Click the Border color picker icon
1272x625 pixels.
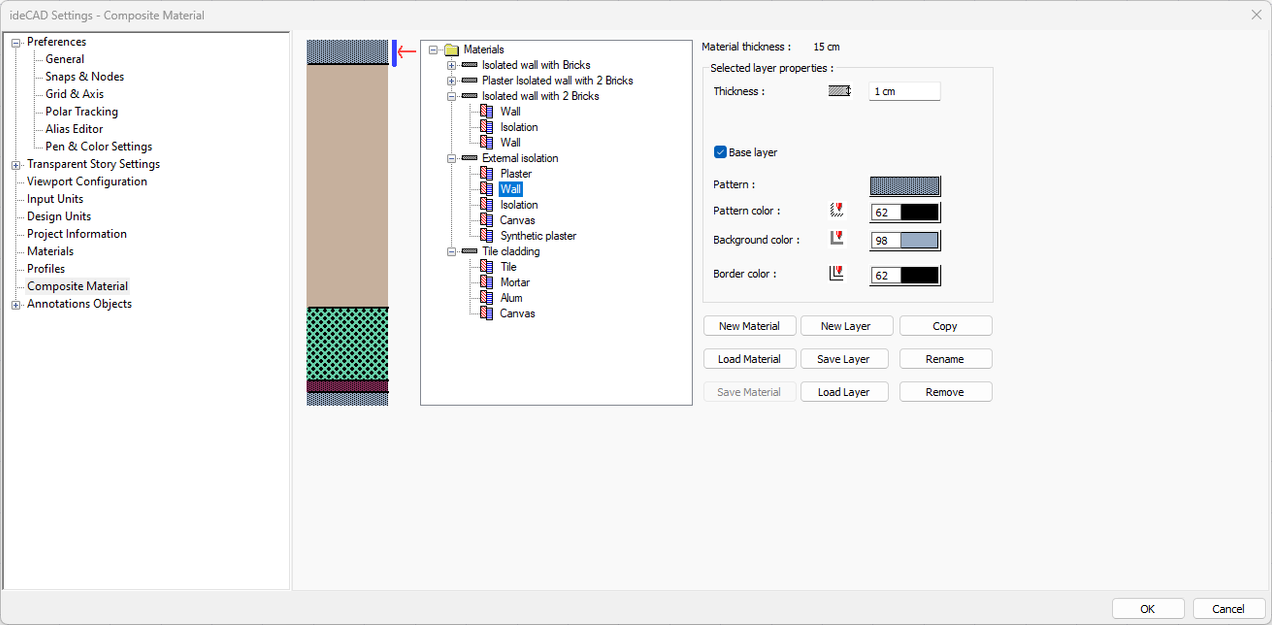(x=836, y=273)
